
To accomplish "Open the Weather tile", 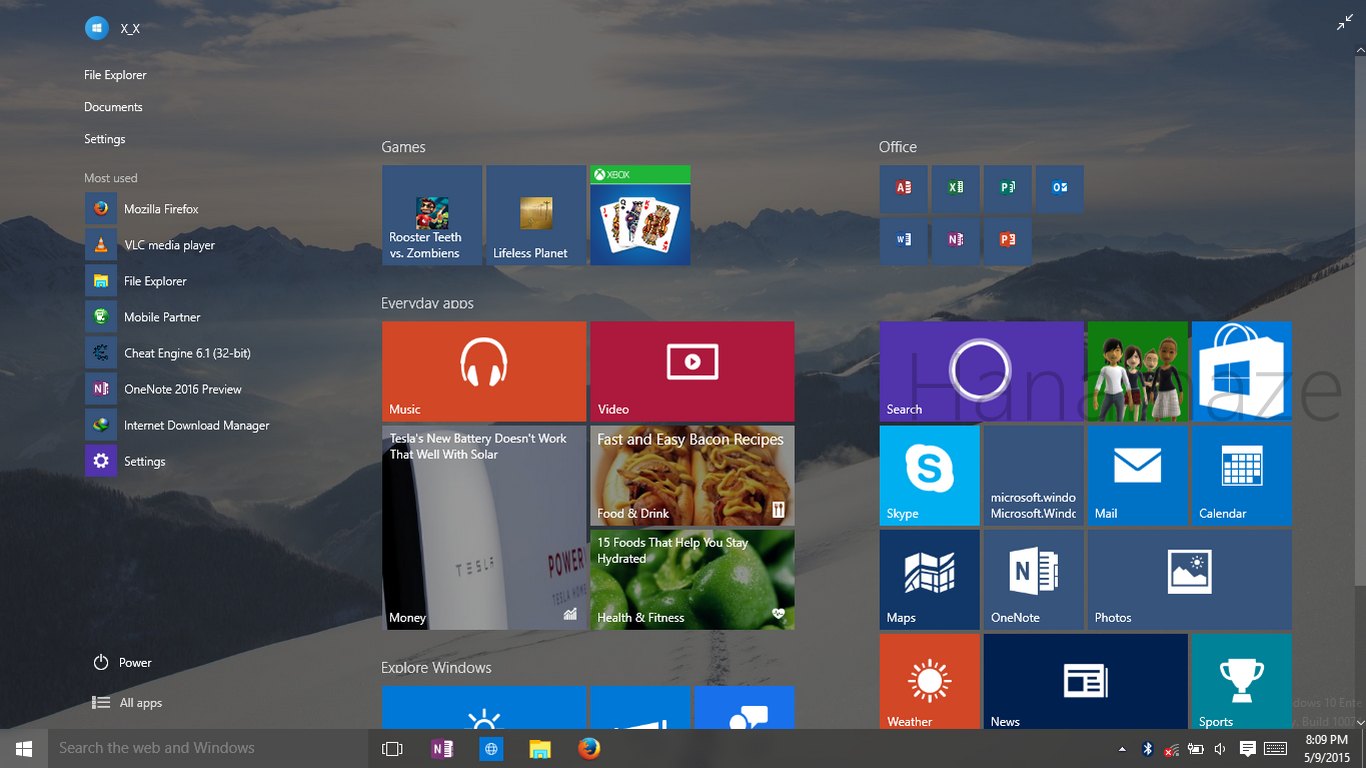I will click(x=929, y=681).
